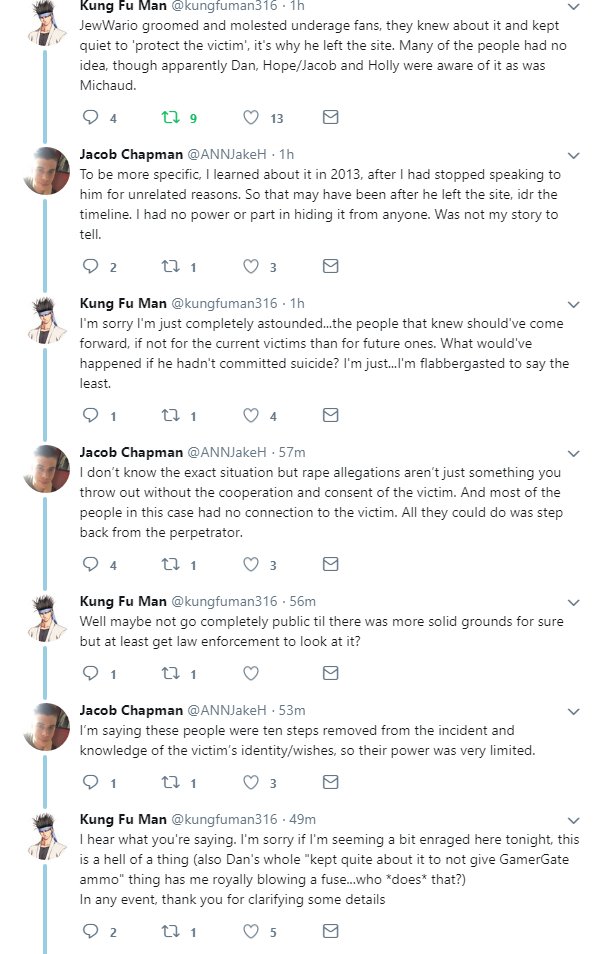Retweet the JewWario tweet with 9 retweets
Screen dimensions: 612x954
click(170, 117)
